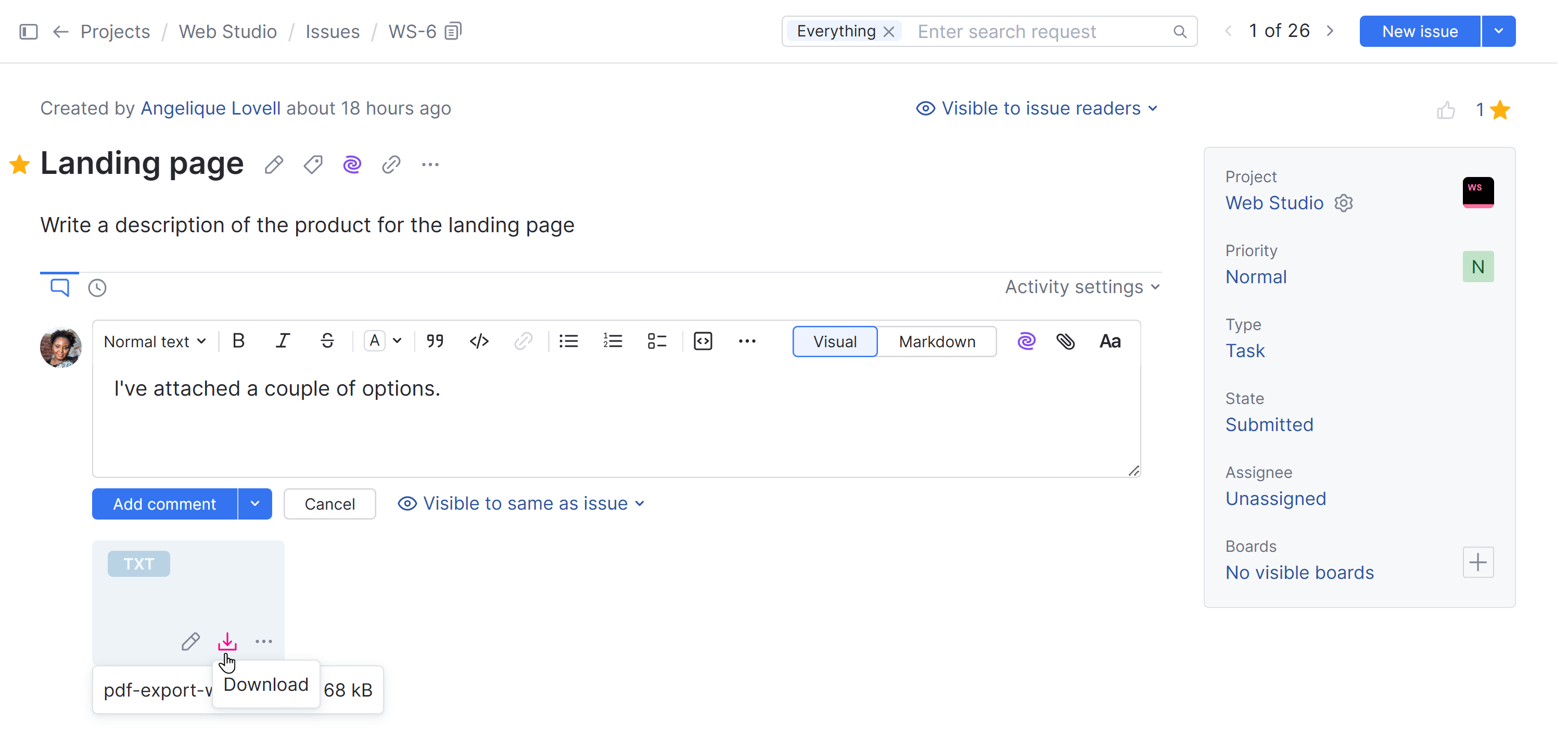Open comment history via clock icon
This screenshot has width=1568, height=733.
pos(97,287)
